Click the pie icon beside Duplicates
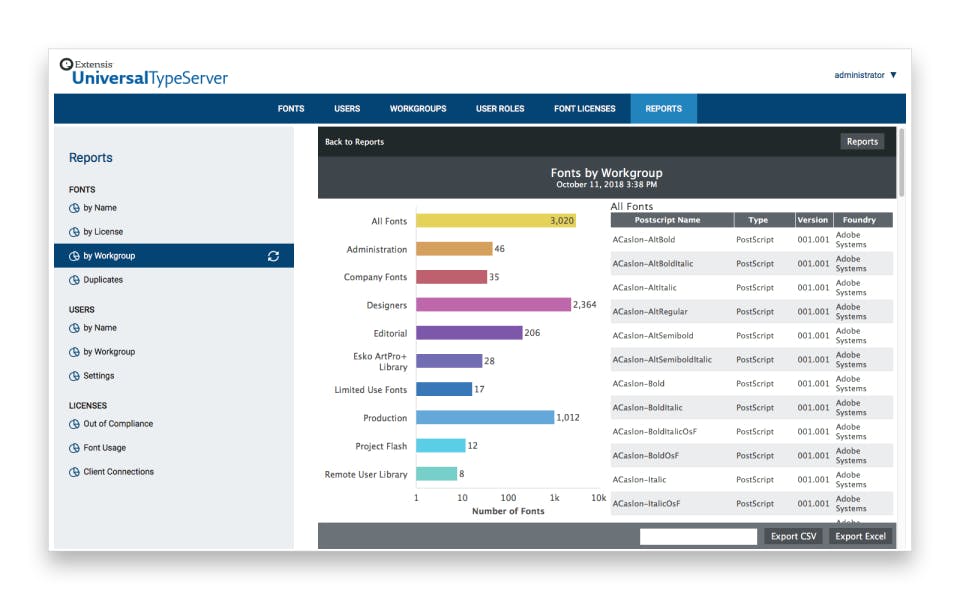Screen dimensions: 960x600 (x=74, y=280)
